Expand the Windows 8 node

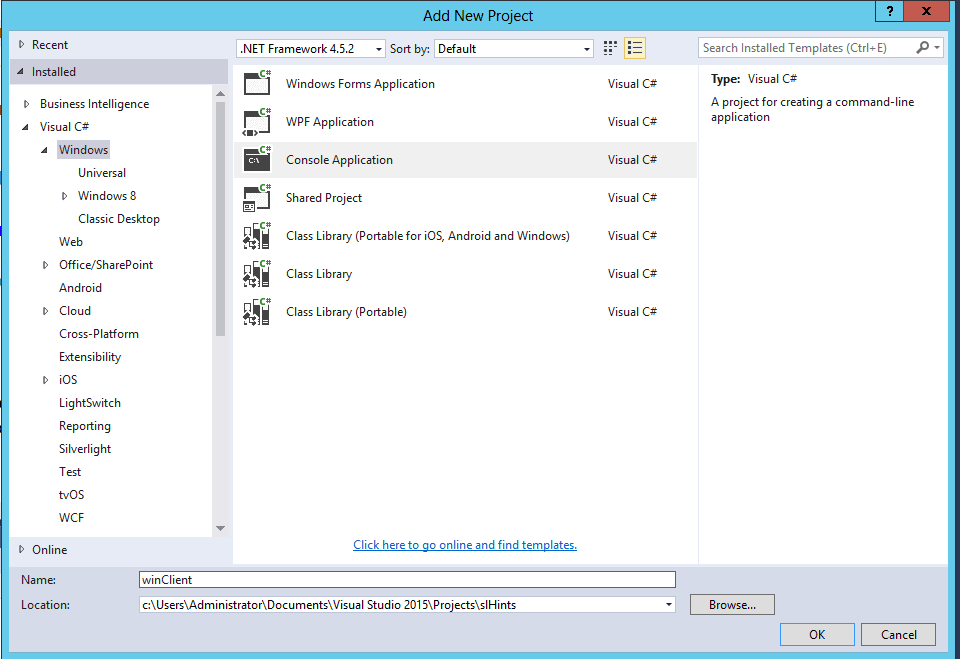coord(64,196)
